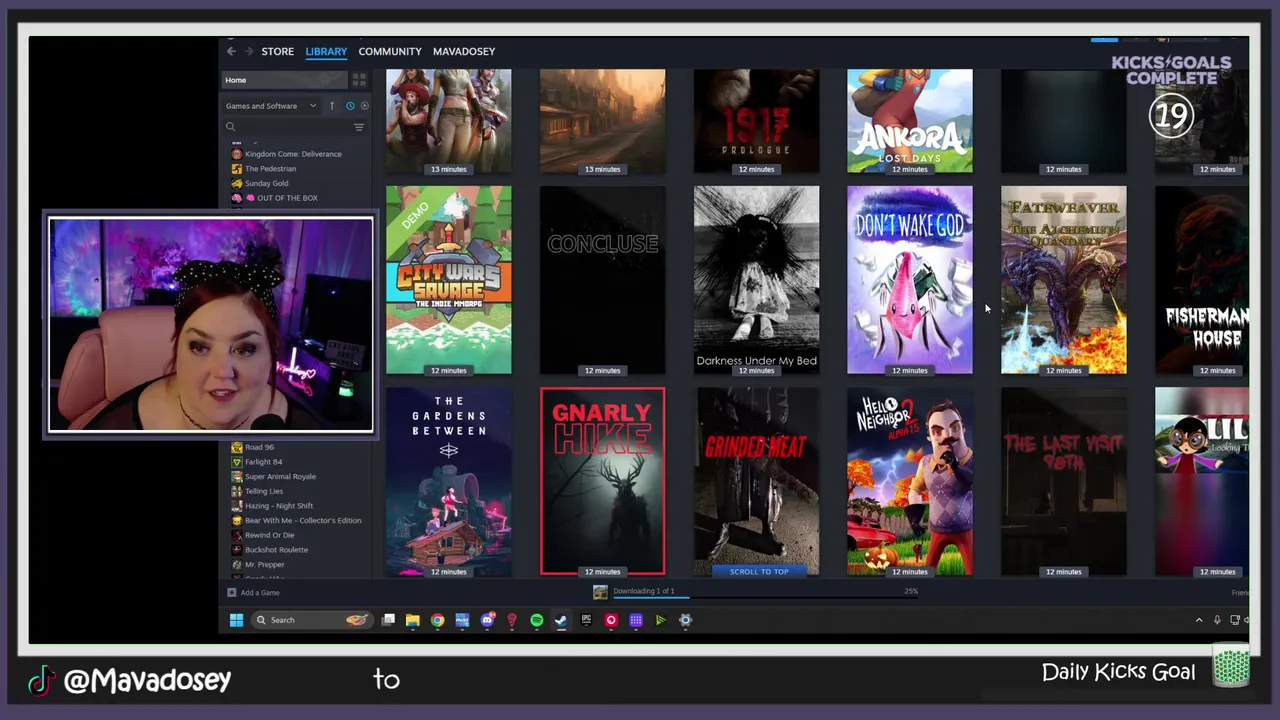Screen dimensions: 1280x720
Task: Open the COMMUNITY tab
Action: [390, 51]
